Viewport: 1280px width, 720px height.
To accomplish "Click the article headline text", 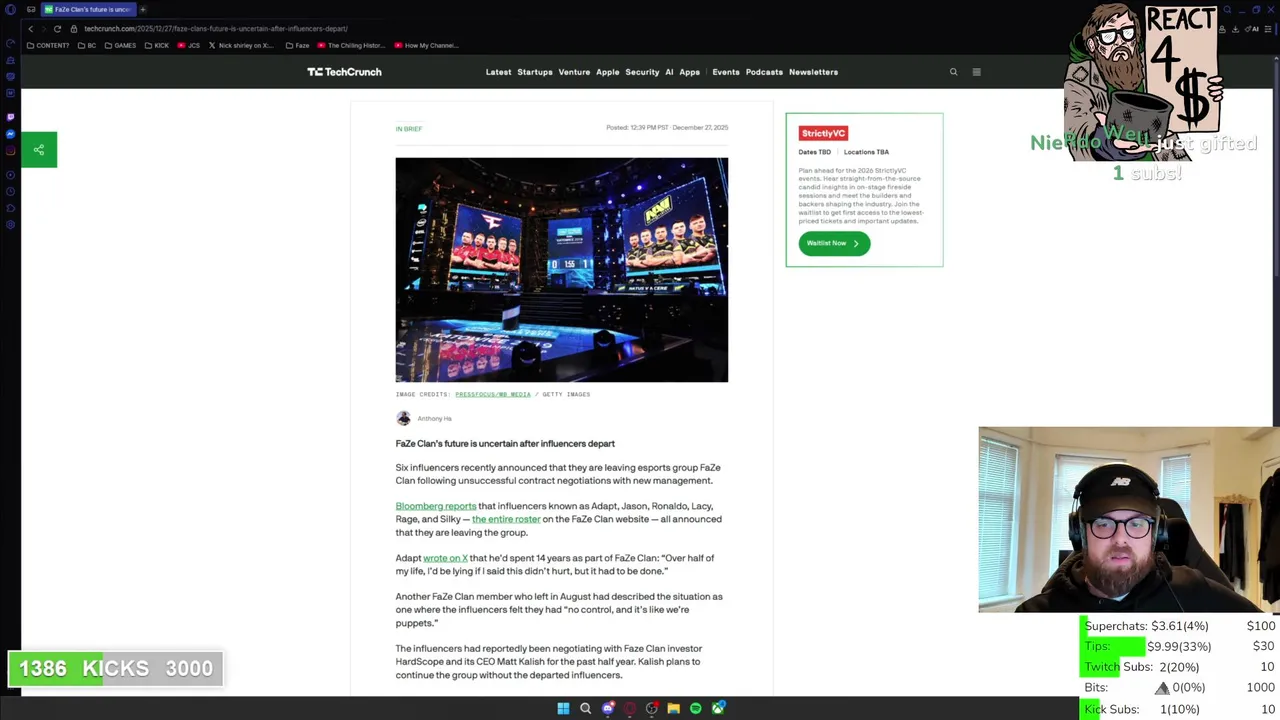I will [x=505, y=443].
